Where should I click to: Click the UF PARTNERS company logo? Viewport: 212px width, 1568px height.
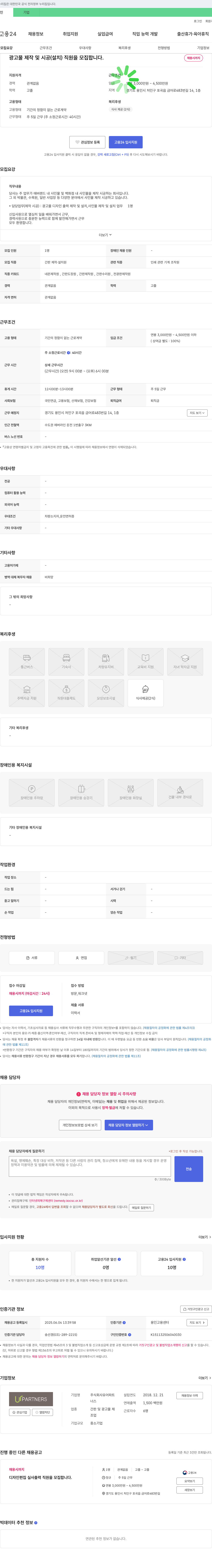pyautogui.click(x=31, y=1399)
